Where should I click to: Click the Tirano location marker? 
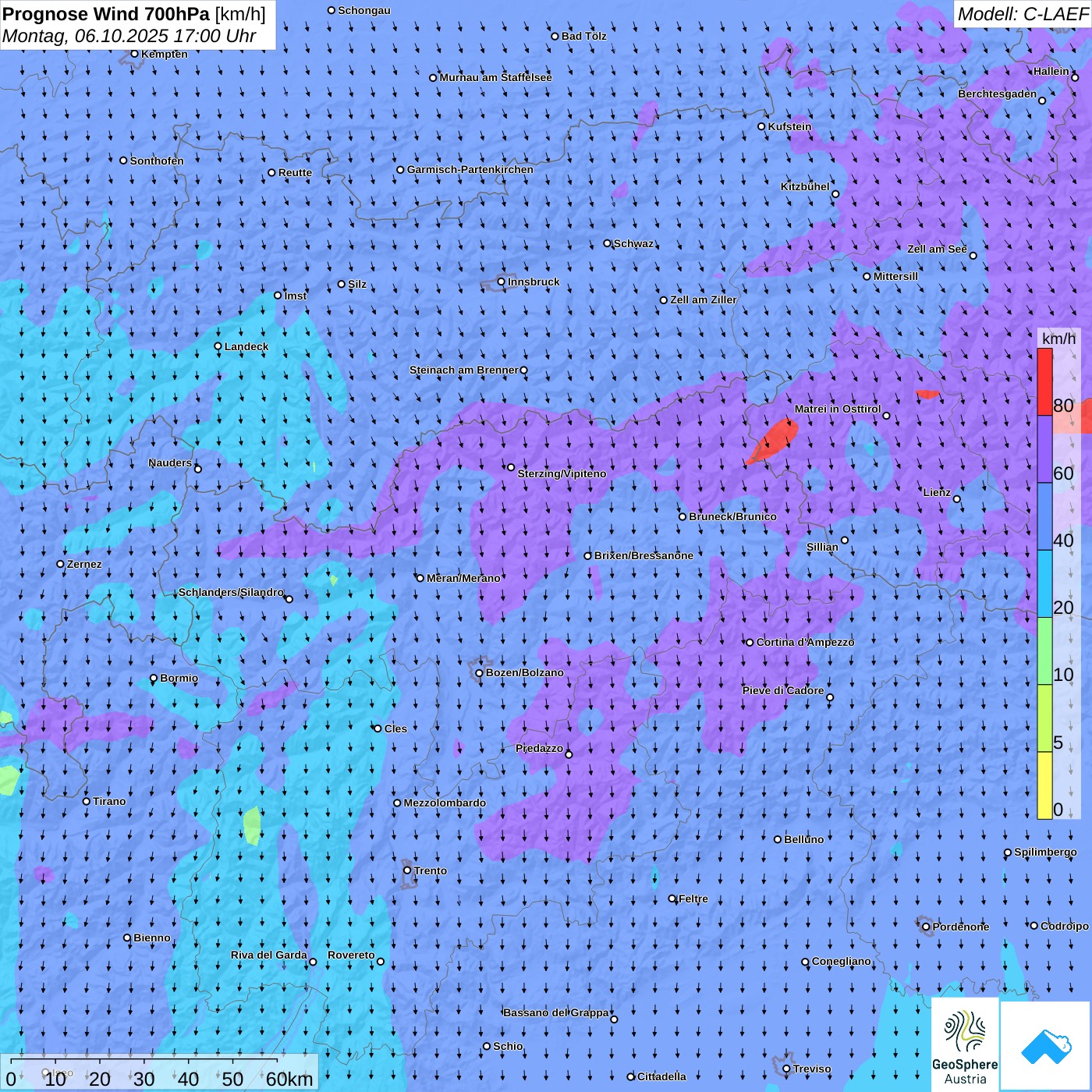[87, 801]
